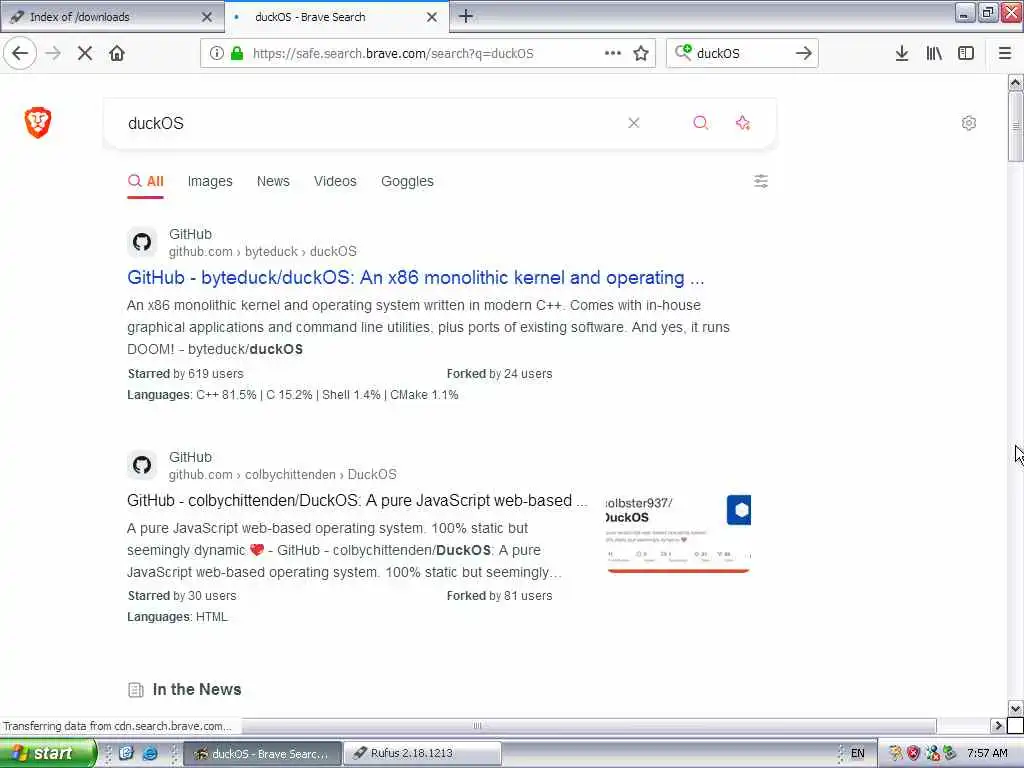Open the browser home page

[117, 53]
